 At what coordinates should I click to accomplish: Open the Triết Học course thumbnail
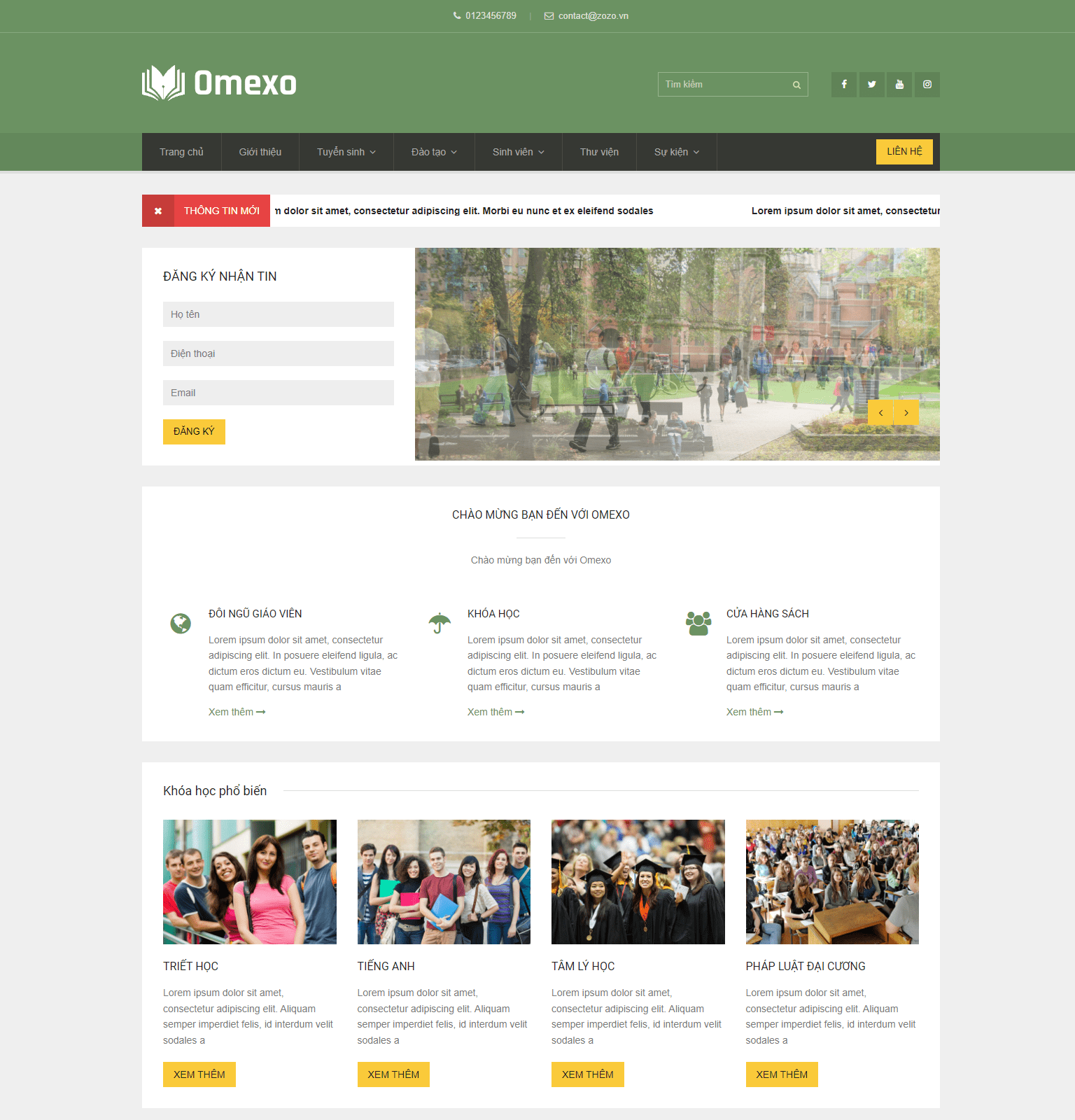coord(249,881)
